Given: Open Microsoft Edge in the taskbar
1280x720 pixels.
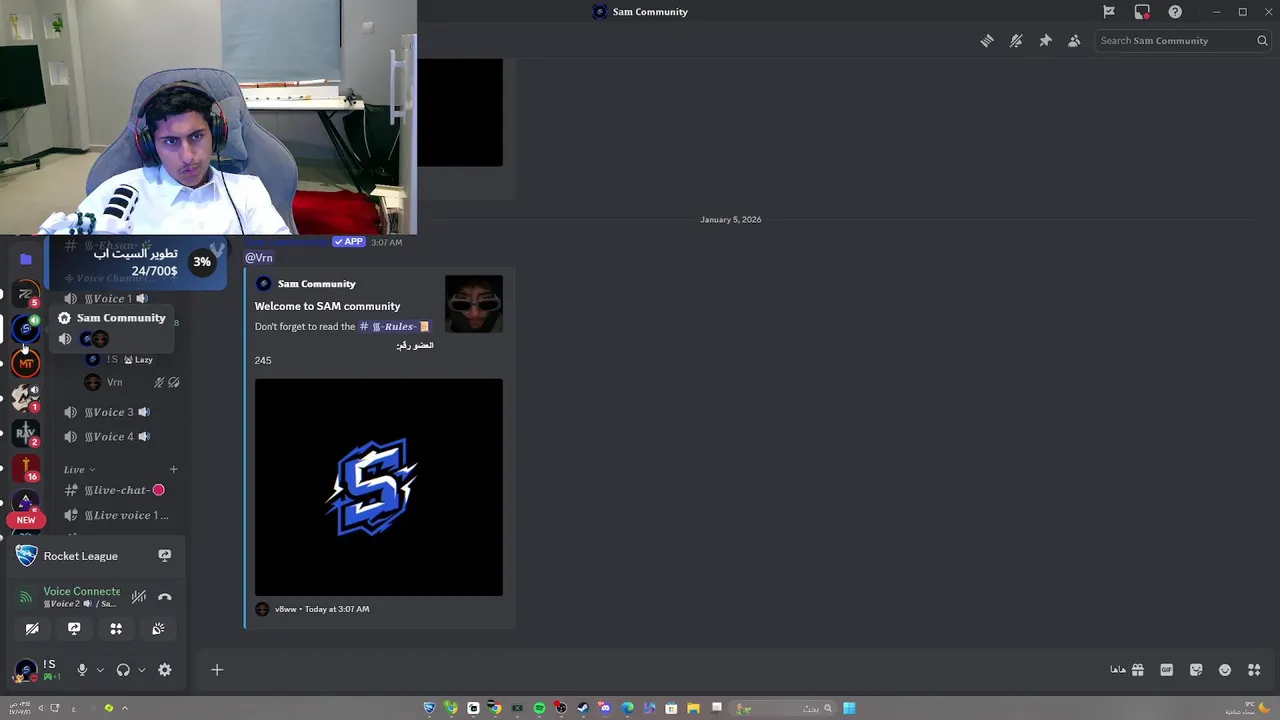Looking at the screenshot, I should pyautogui.click(x=627, y=708).
